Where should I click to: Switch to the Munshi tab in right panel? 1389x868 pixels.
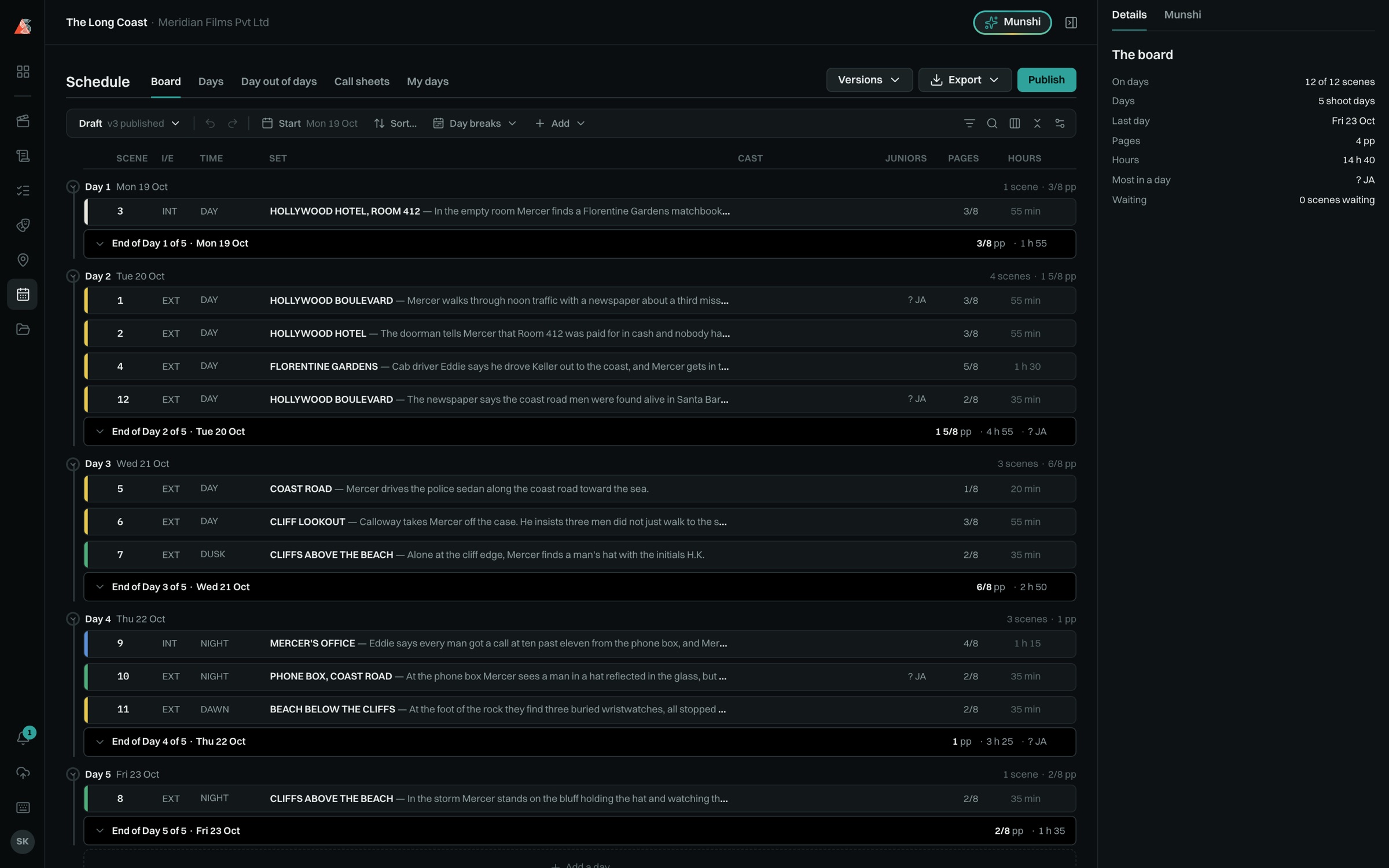(1182, 15)
